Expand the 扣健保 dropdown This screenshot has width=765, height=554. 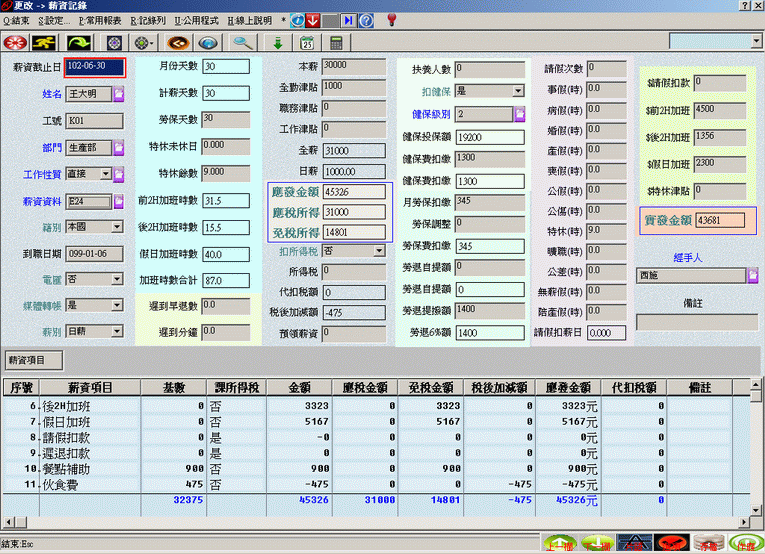tap(518, 91)
